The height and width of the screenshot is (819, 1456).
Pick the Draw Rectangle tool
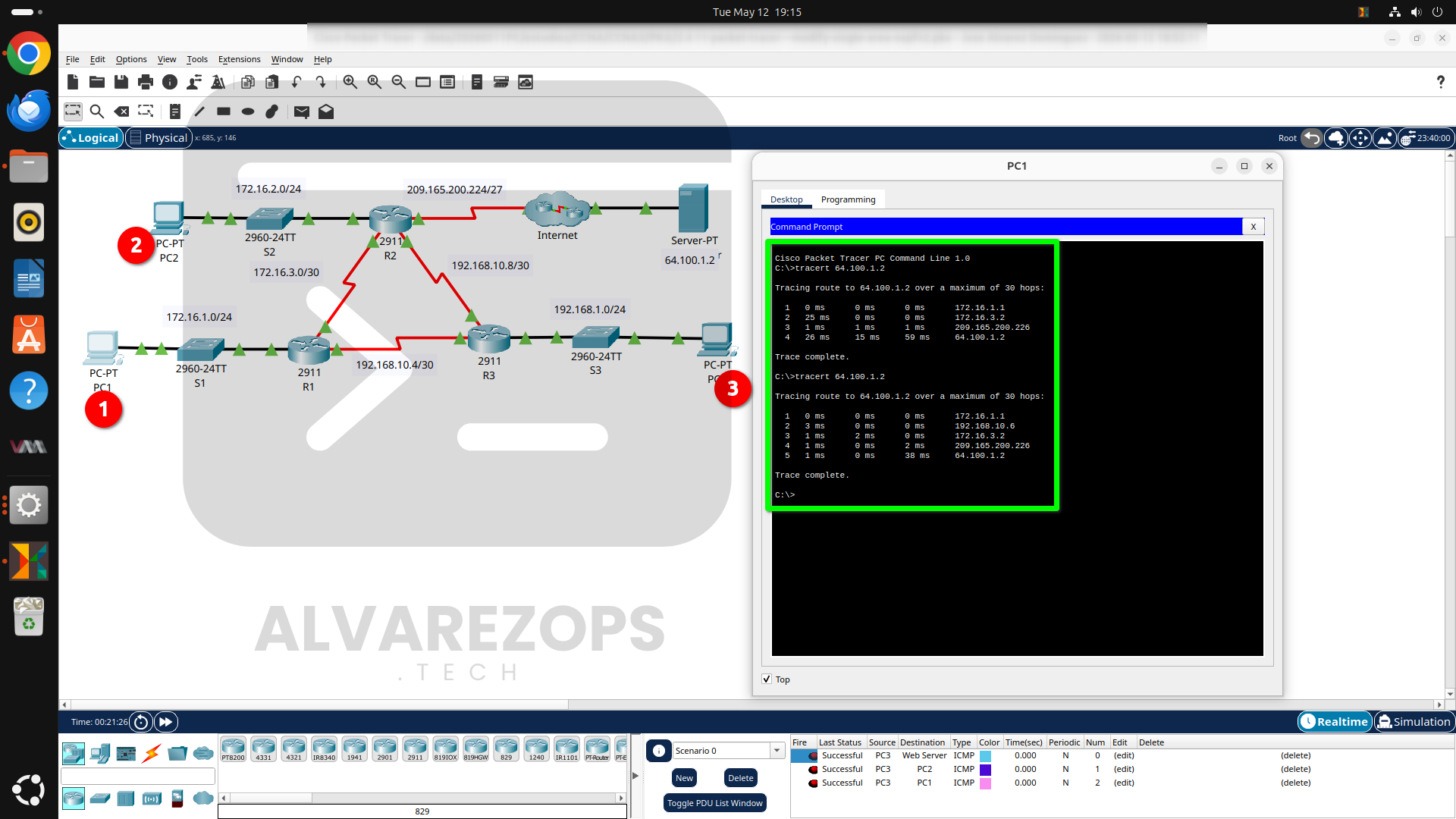pyautogui.click(x=224, y=111)
